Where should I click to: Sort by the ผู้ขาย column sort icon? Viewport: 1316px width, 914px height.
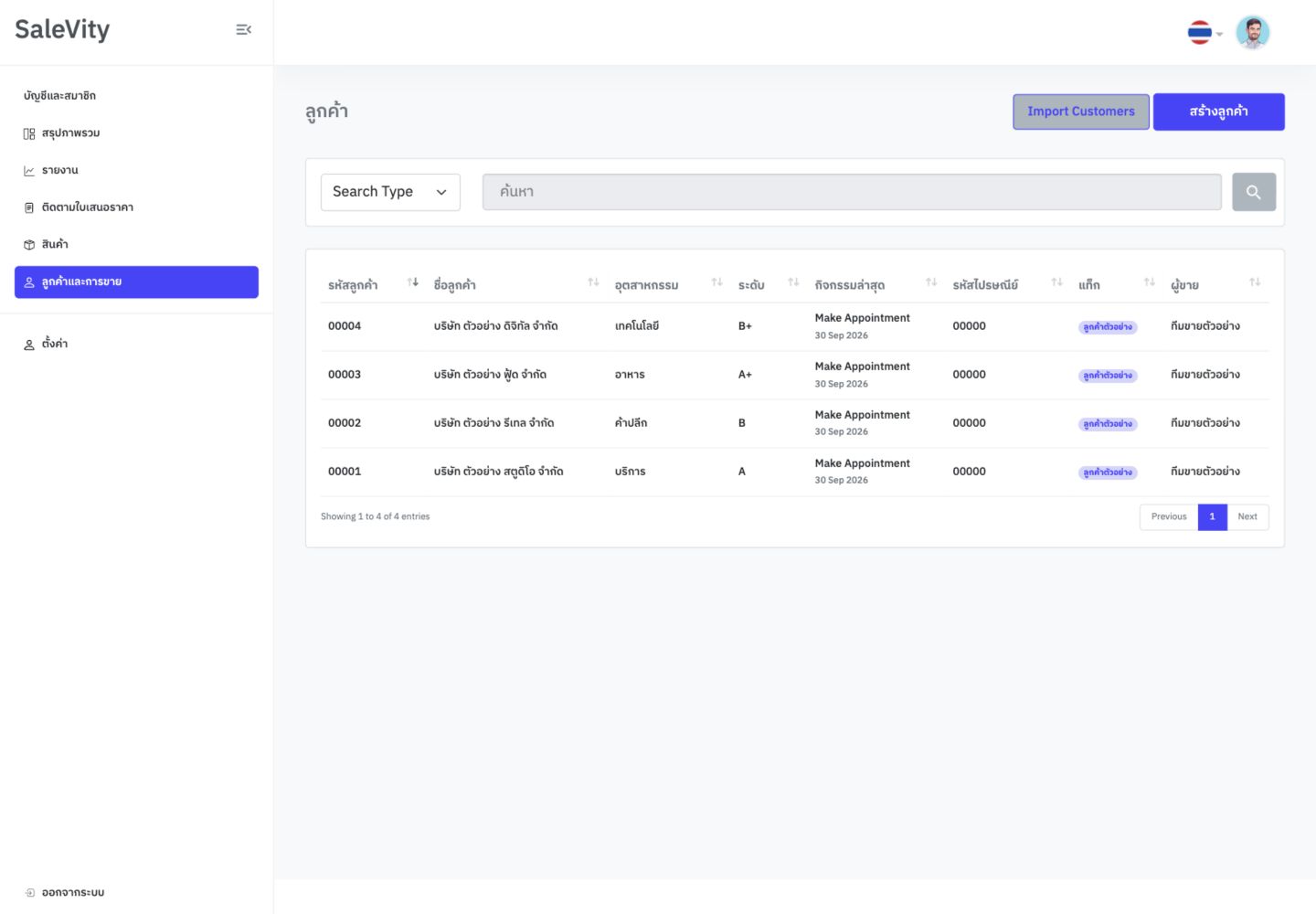(1255, 282)
